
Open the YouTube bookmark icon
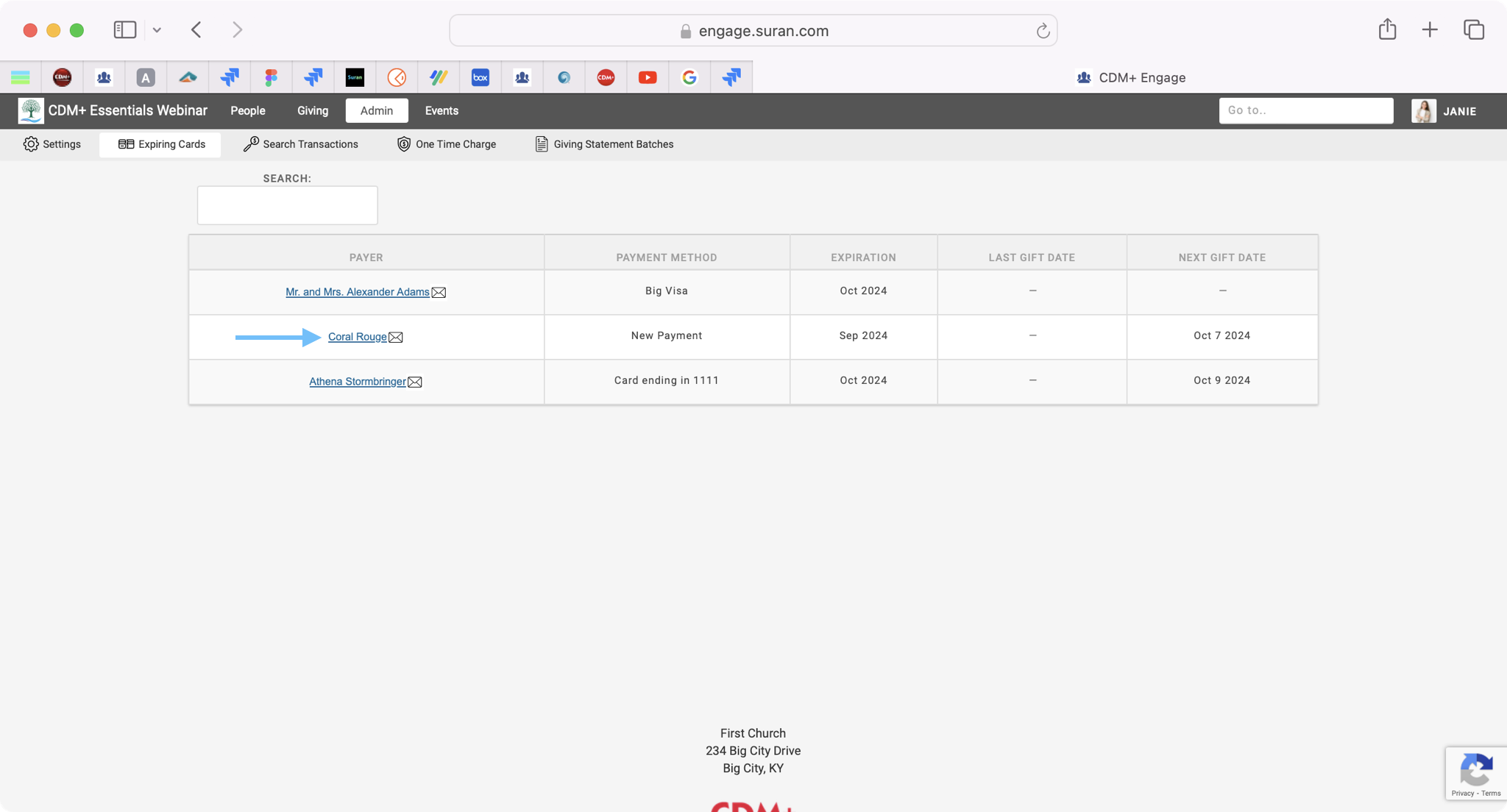[x=648, y=77]
